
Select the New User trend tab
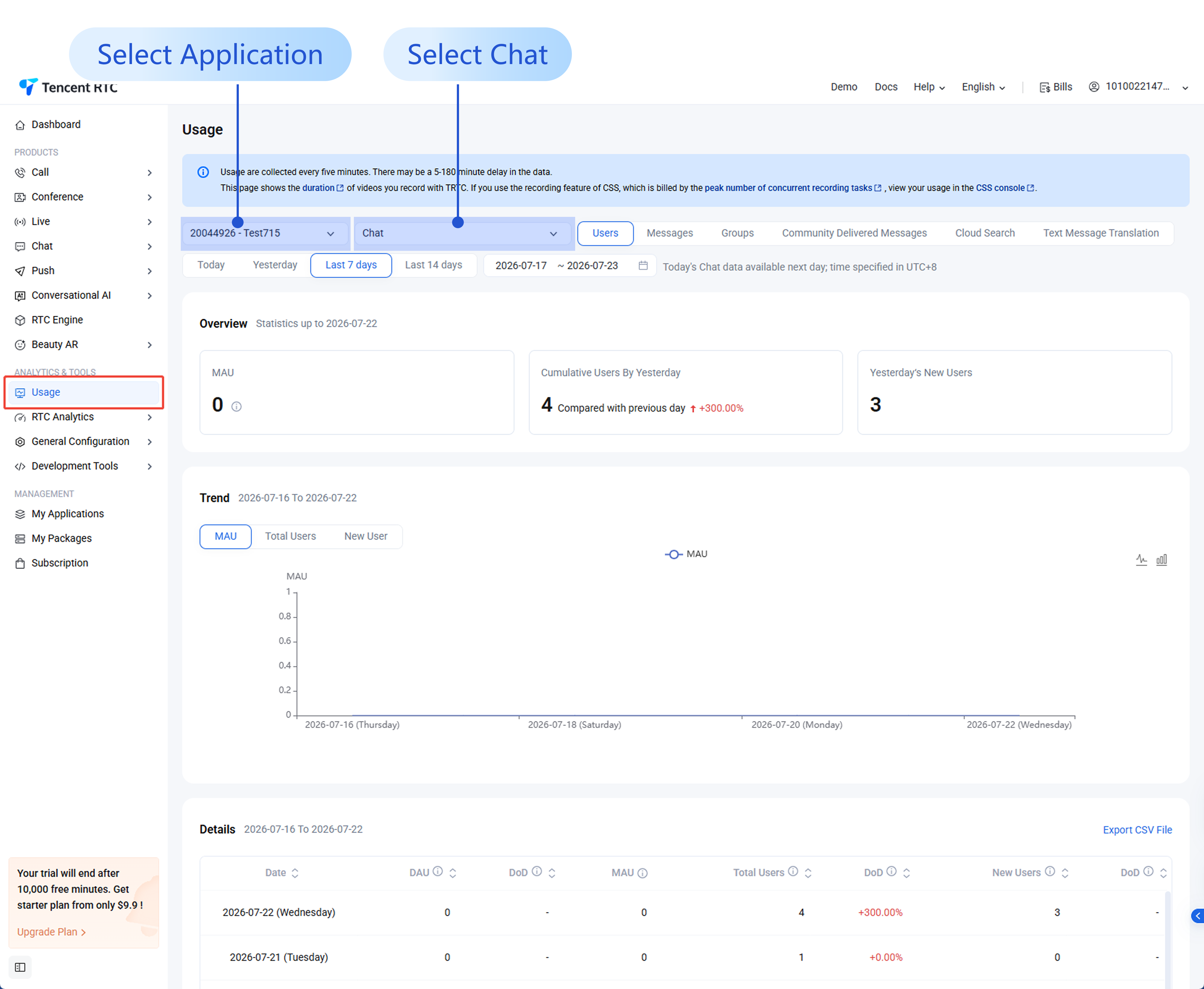coord(365,536)
